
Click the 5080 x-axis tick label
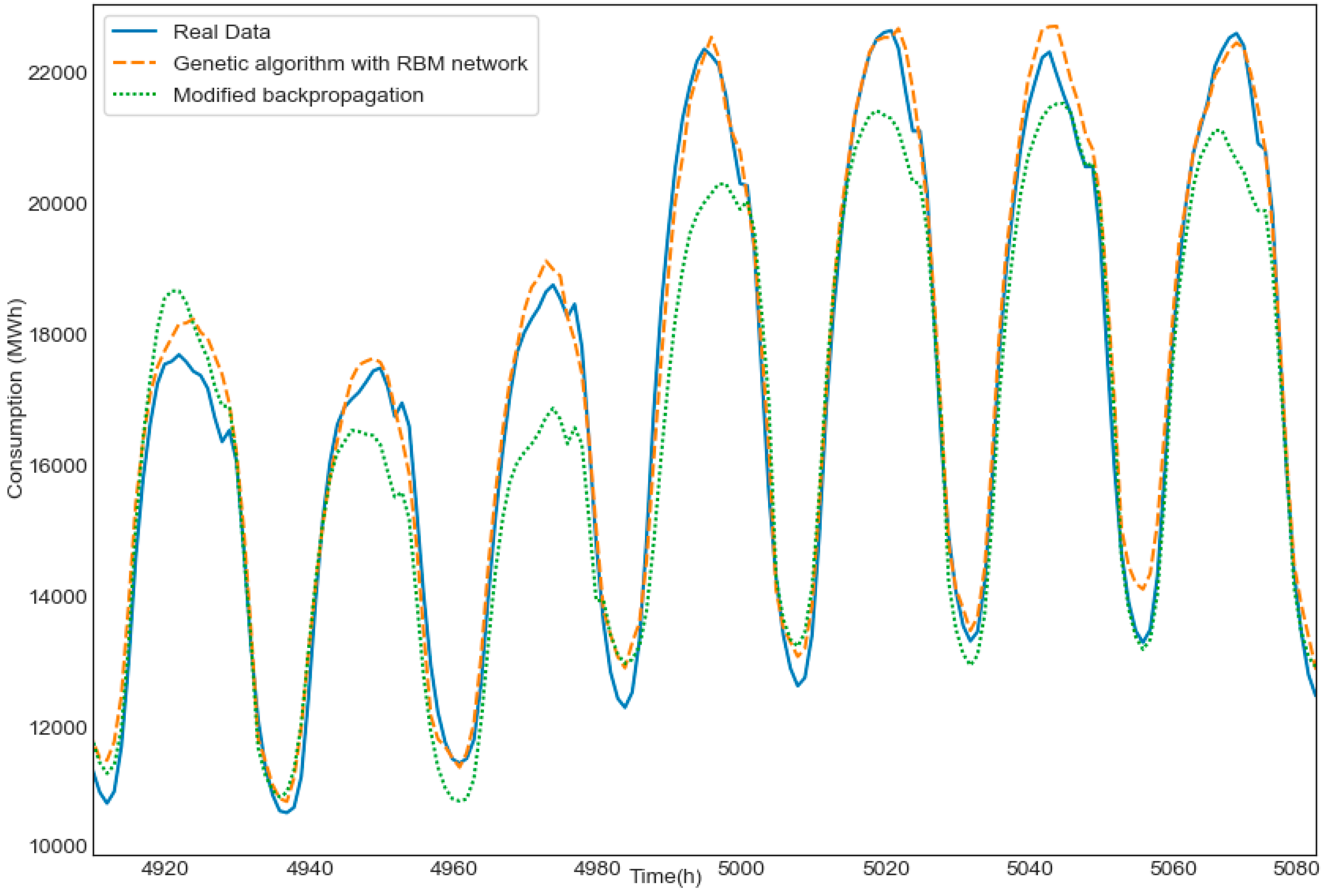[x=1295, y=869]
